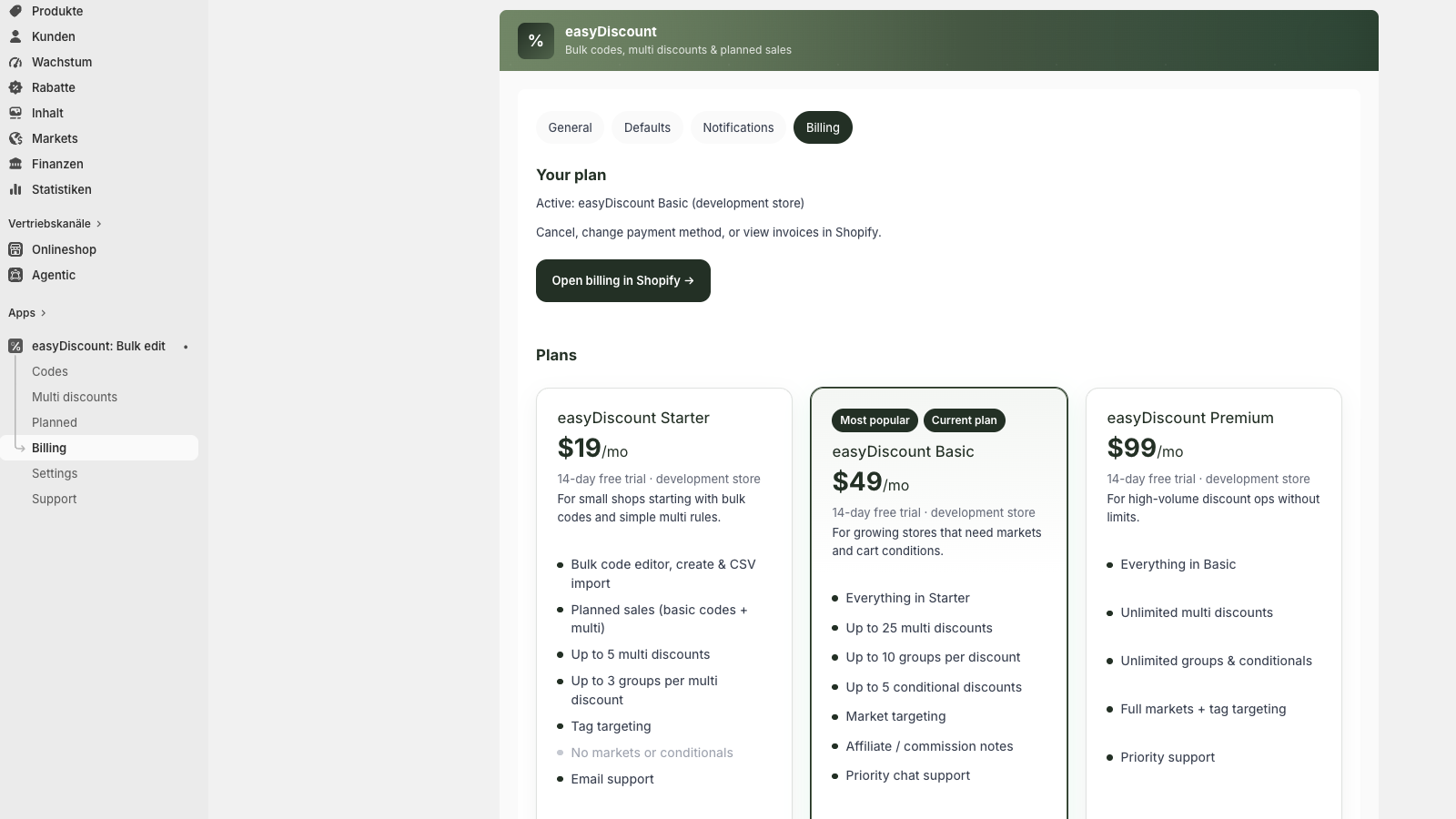Click the Kunden person icon

(x=15, y=36)
